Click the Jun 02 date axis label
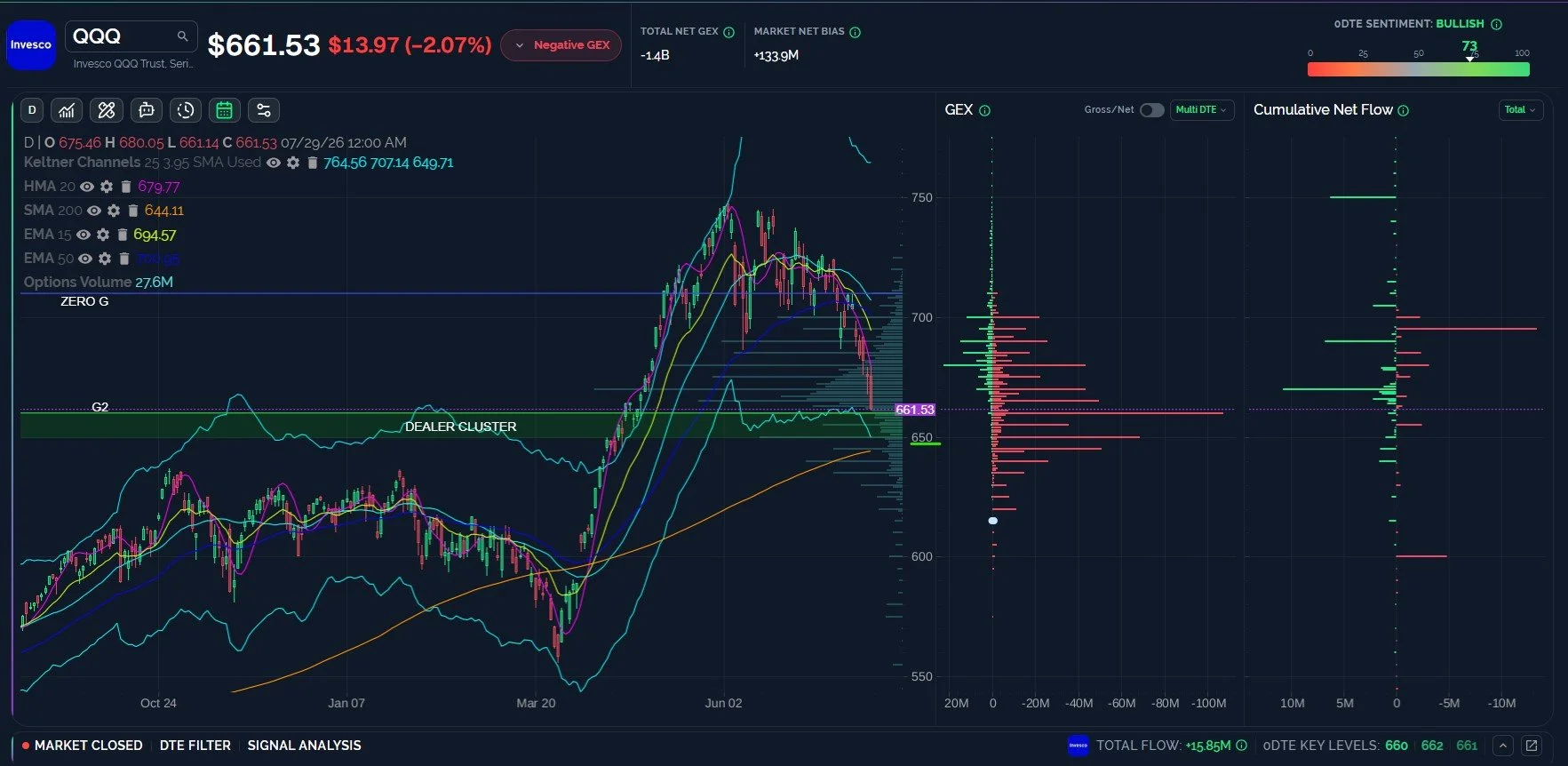 [x=723, y=703]
